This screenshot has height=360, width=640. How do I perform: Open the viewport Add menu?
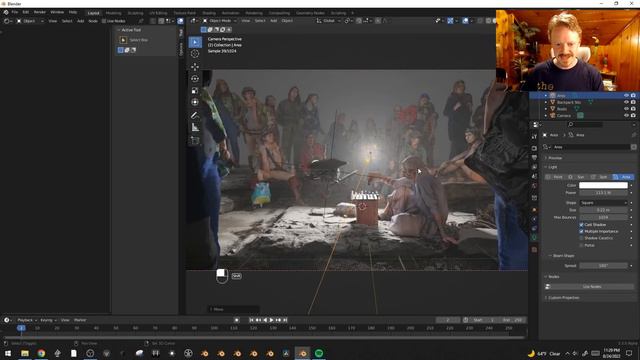coord(273,20)
